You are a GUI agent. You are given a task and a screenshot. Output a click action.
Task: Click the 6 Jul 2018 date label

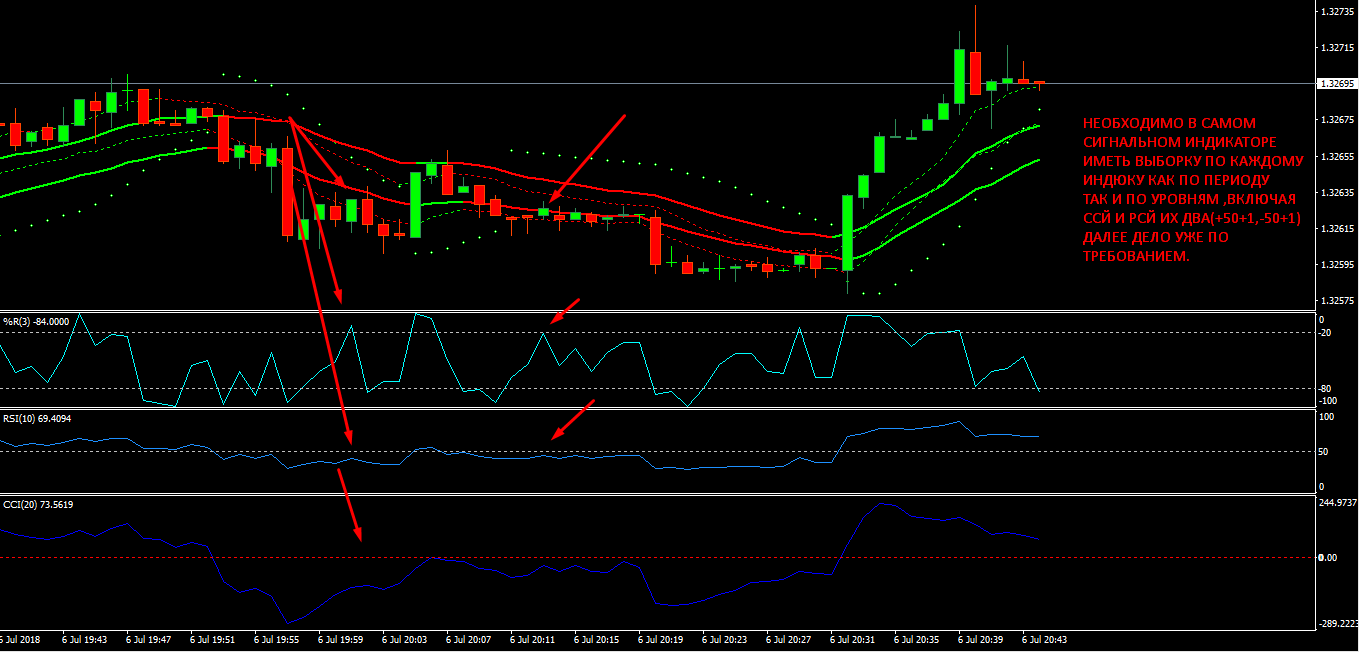click(x=21, y=639)
